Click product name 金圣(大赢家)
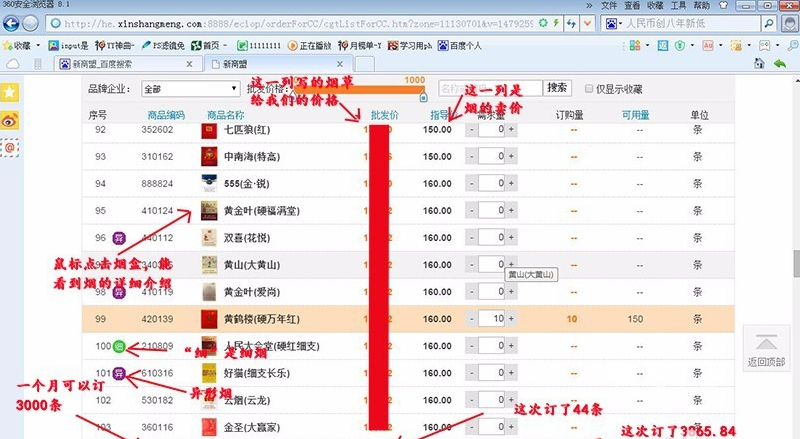Screen dimensions: 800x439 252,427
